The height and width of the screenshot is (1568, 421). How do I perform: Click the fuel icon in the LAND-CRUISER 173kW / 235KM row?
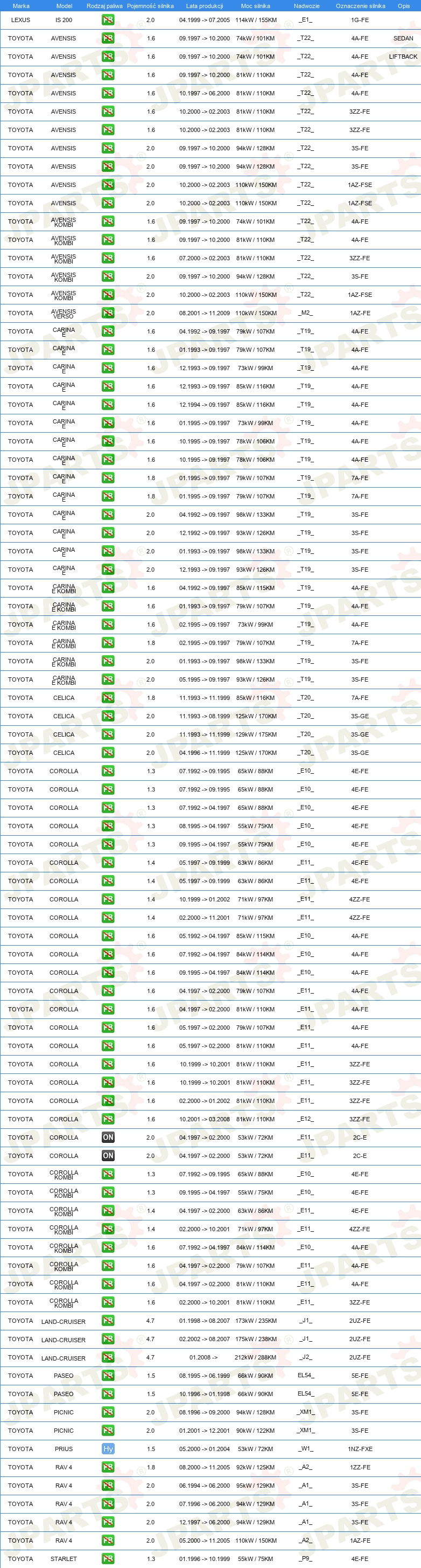[x=108, y=1321]
